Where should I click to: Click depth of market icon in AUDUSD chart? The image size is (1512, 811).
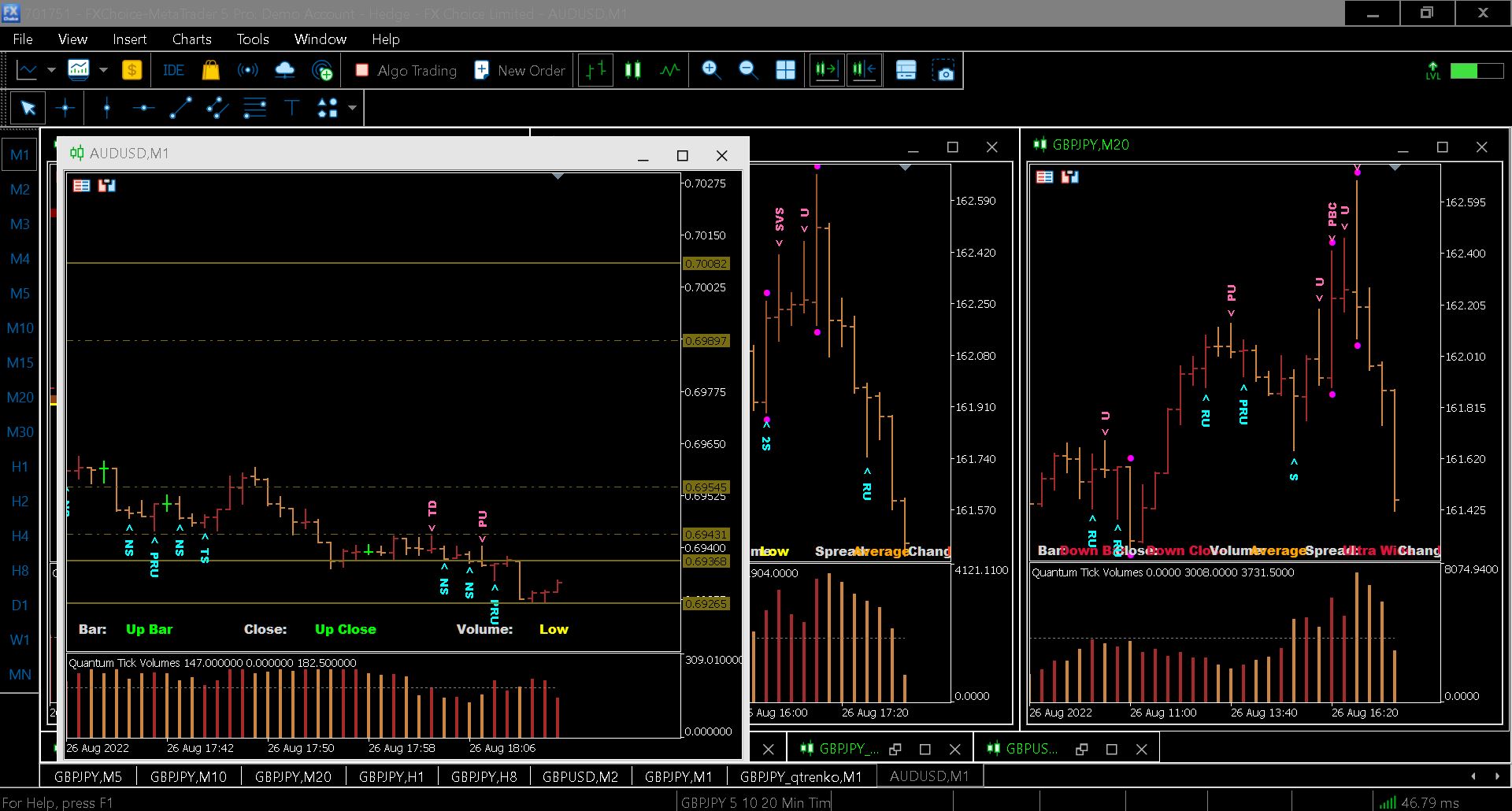pyautogui.click(x=107, y=186)
